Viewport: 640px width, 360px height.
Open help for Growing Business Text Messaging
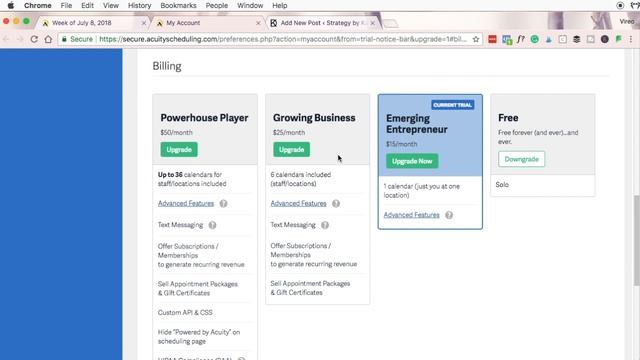pos(324,225)
